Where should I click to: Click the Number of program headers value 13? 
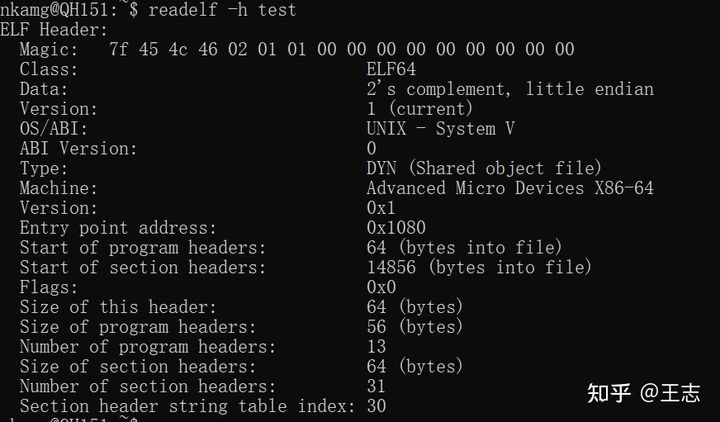click(x=376, y=347)
